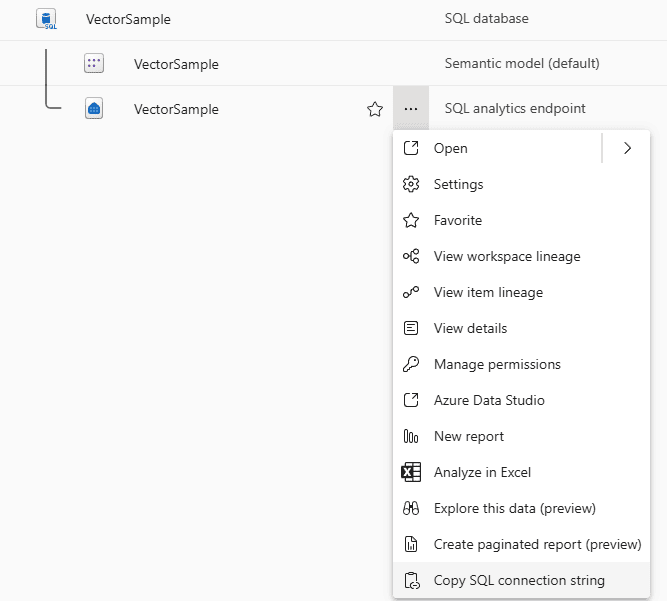Click the three-dot More options button
Image resolution: width=667 pixels, height=601 pixels.
click(x=410, y=109)
